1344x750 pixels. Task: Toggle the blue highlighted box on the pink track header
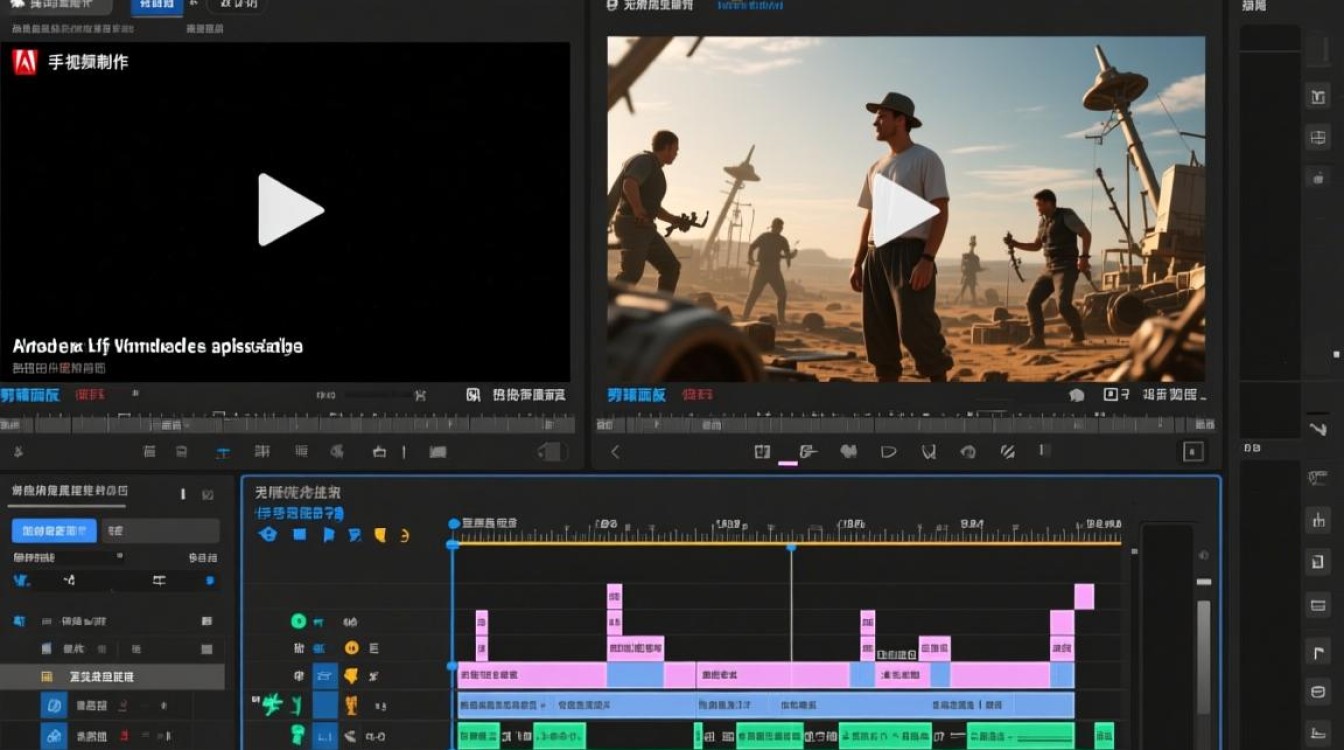coord(325,676)
